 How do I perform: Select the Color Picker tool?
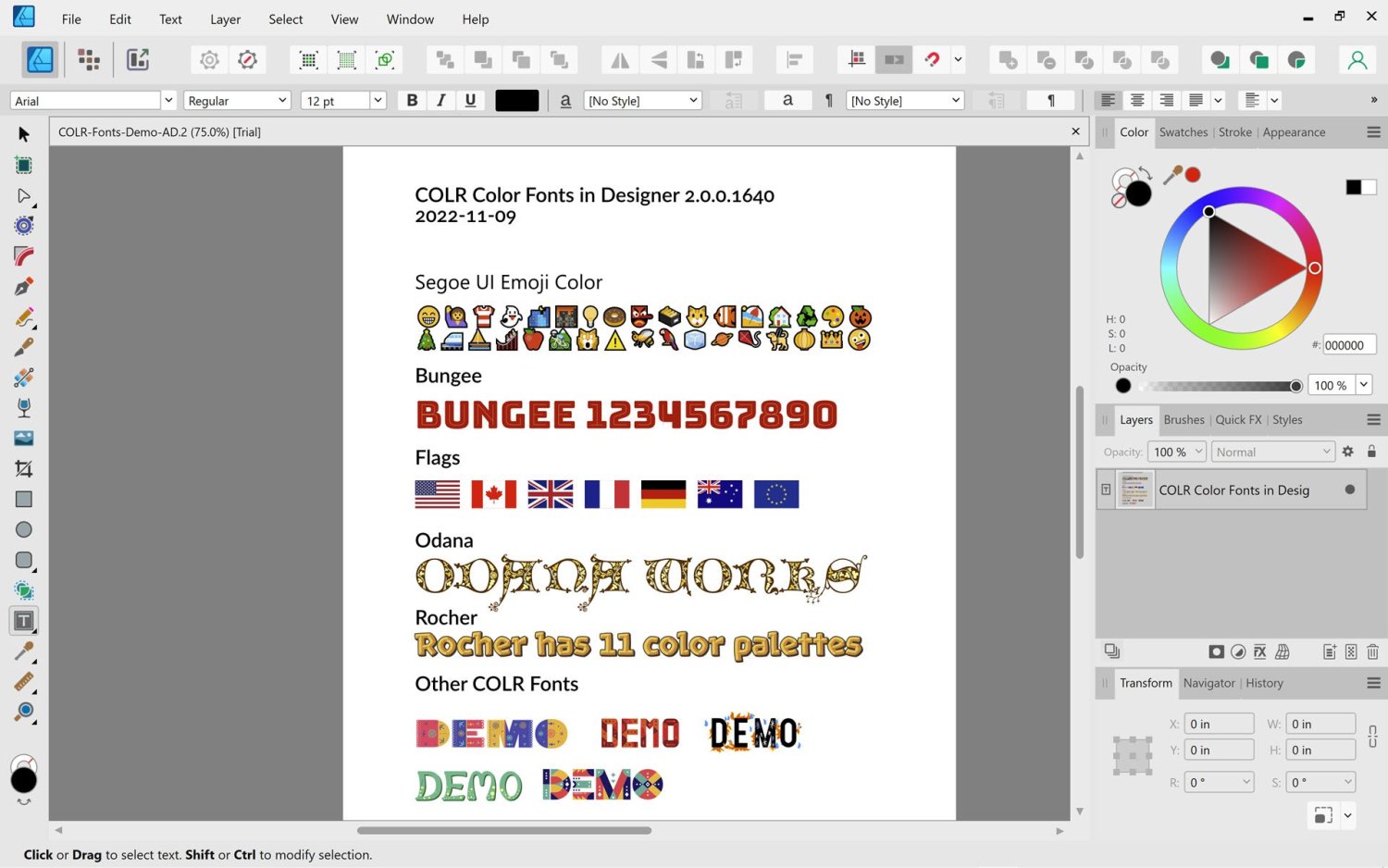(23, 651)
